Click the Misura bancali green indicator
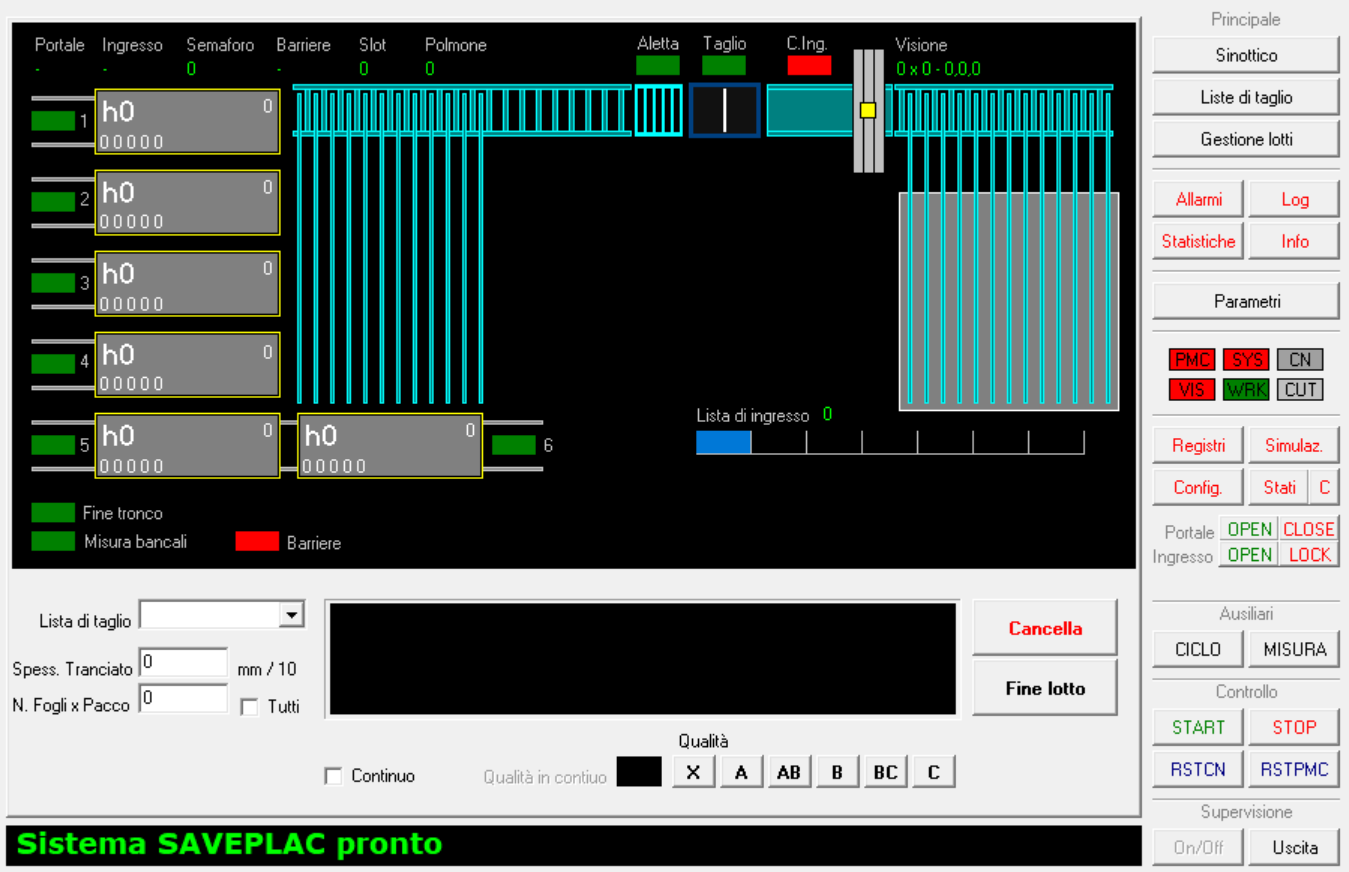The width and height of the screenshot is (1349, 872). [x=53, y=541]
